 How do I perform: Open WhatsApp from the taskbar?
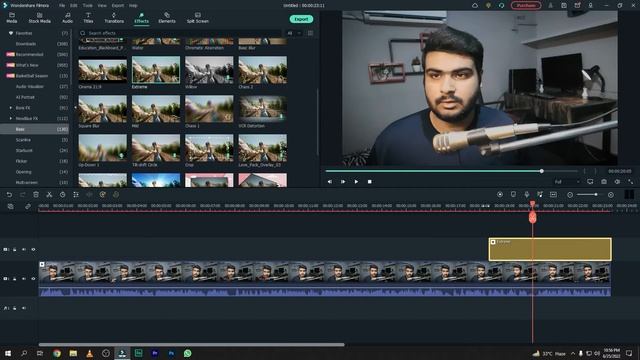point(187,353)
